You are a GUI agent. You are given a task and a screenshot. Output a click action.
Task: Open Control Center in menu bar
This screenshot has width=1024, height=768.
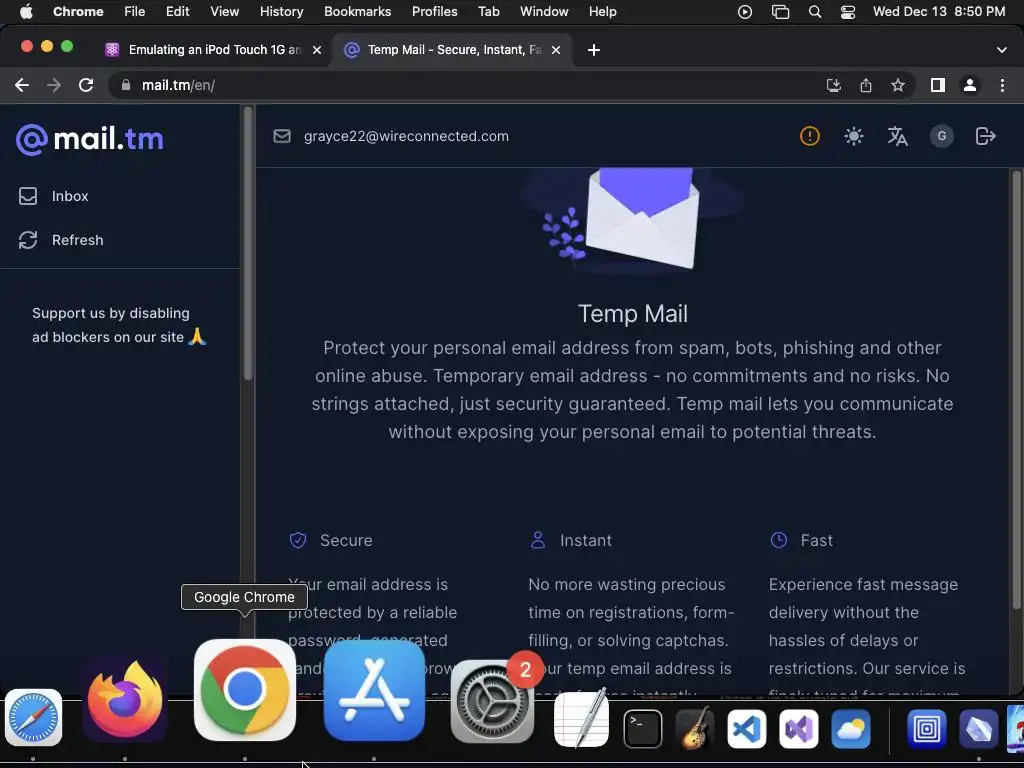click(848, 11)
